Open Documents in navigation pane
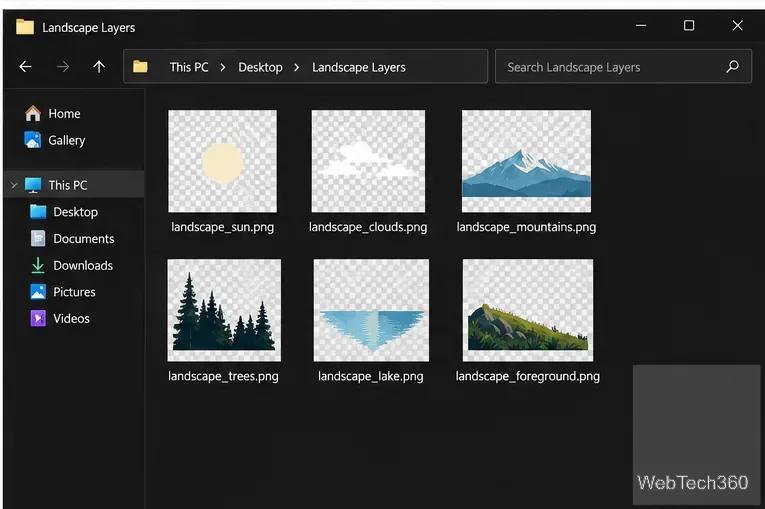765x509 pixels. click(84, 239)
